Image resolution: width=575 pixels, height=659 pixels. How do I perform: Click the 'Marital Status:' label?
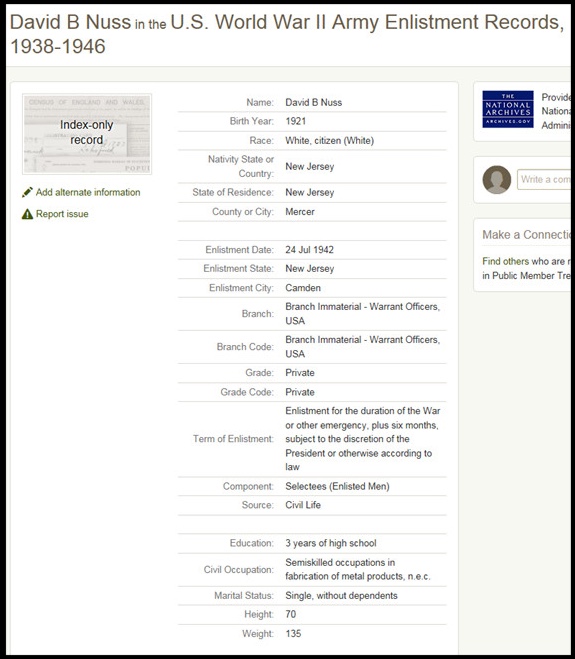244,596
